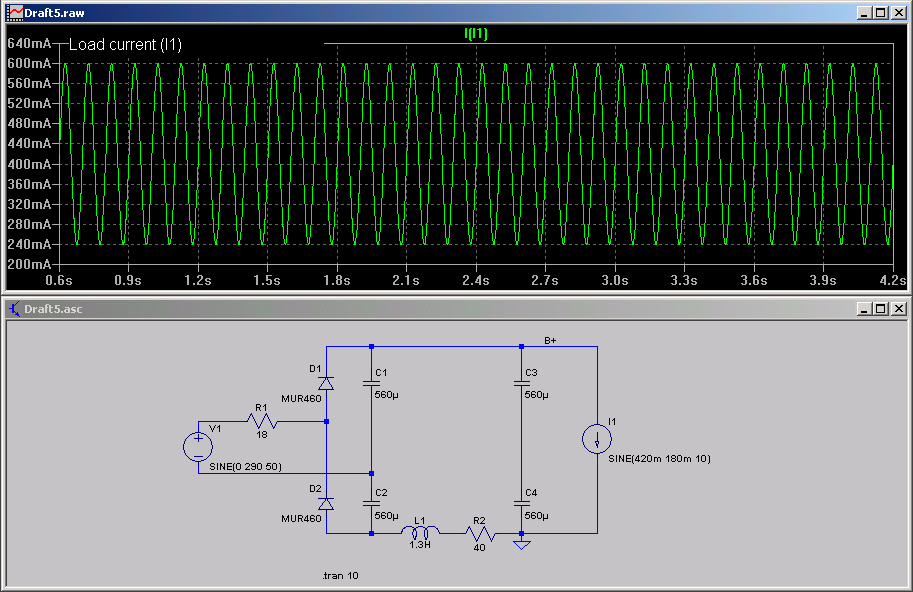Click the C2 value 560µ
This screenshot has height=592, width=913.
point(387,516)
